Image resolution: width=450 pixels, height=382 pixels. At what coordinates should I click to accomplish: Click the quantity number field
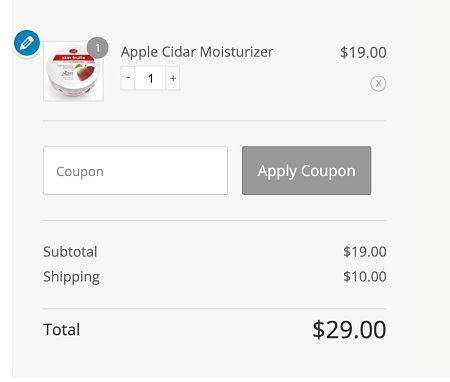click(x=150, y=78)
